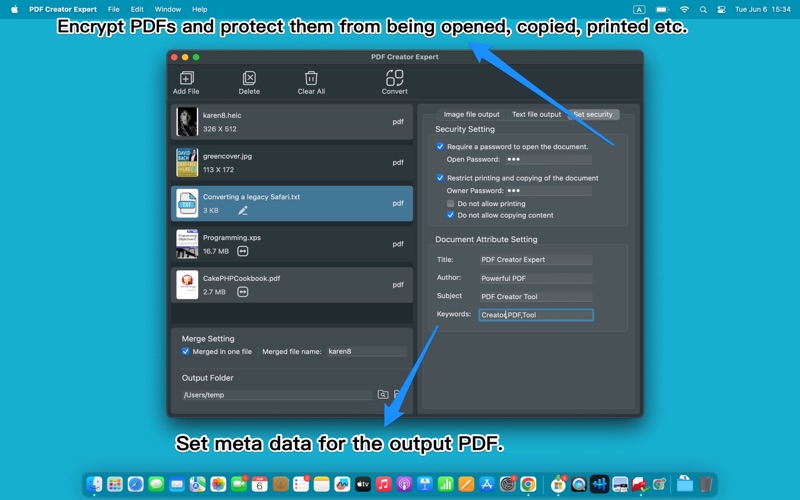Open the Music app from the Dock
Viewport: 800px width, 500px height.
383,484
